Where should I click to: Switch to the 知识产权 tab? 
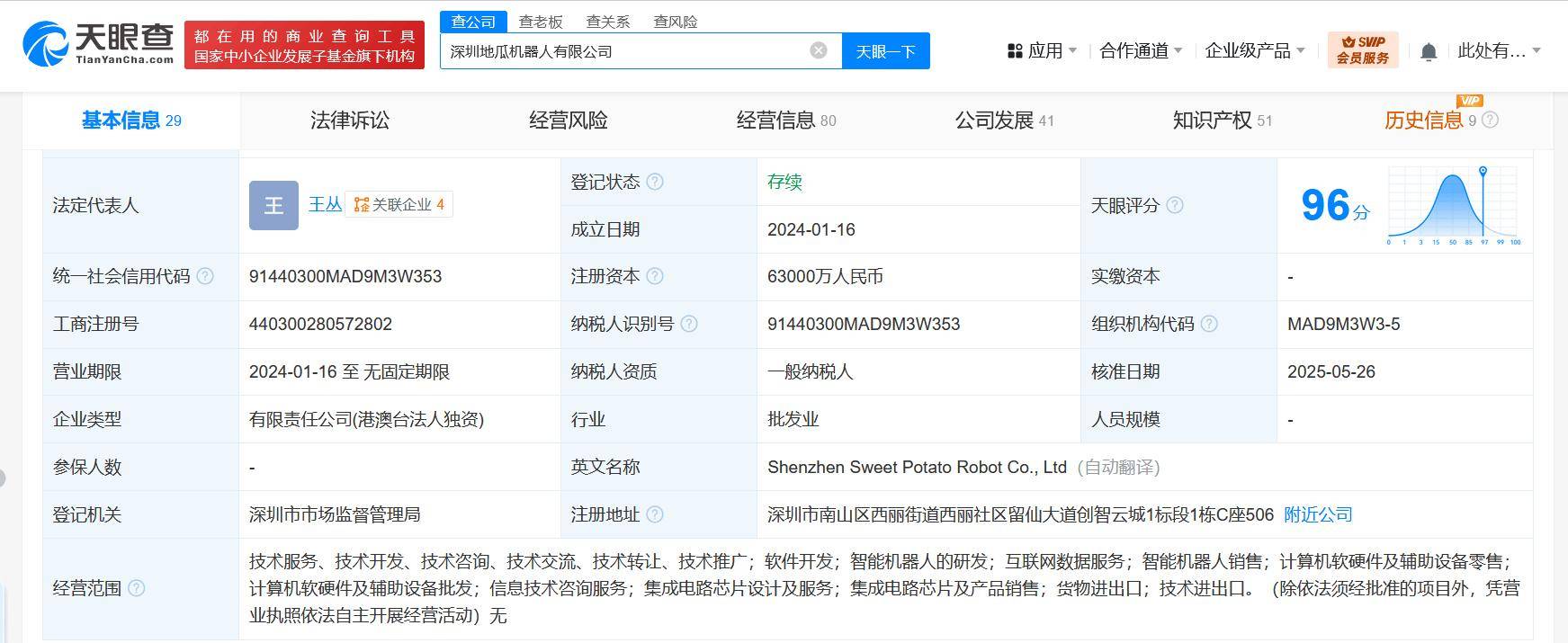tap(1223, 121)
